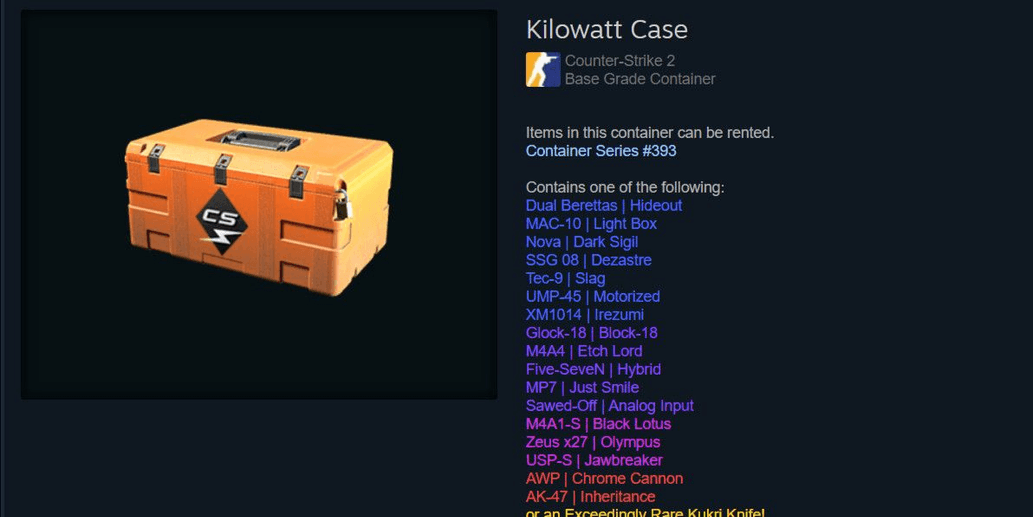Open UMP-45 | Motorized skin
Screen dimensions: 1033x517
pos(592,296)
